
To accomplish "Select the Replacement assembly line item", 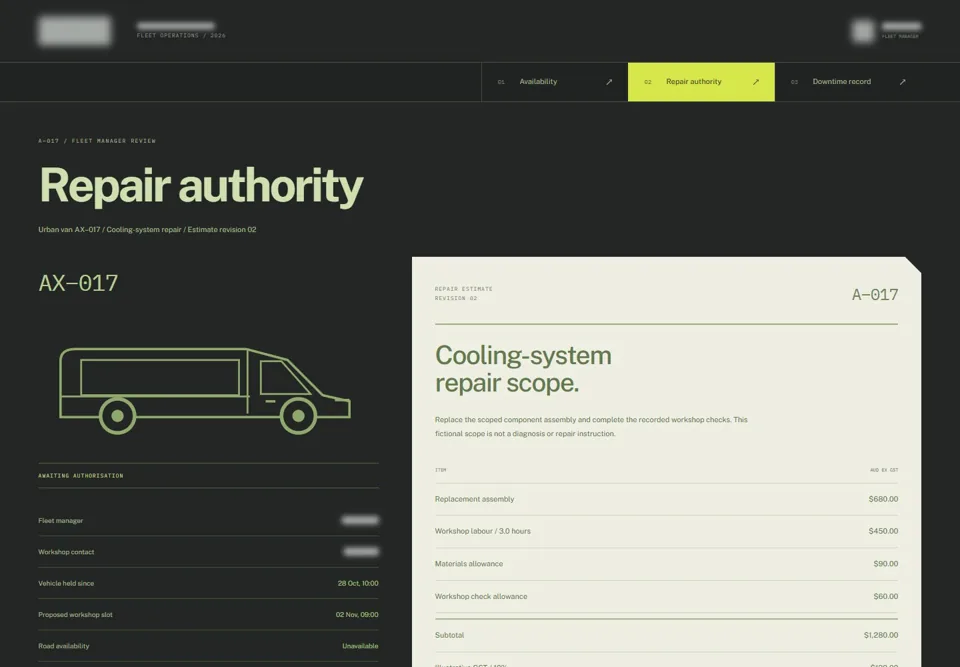I will click(666, 499).
